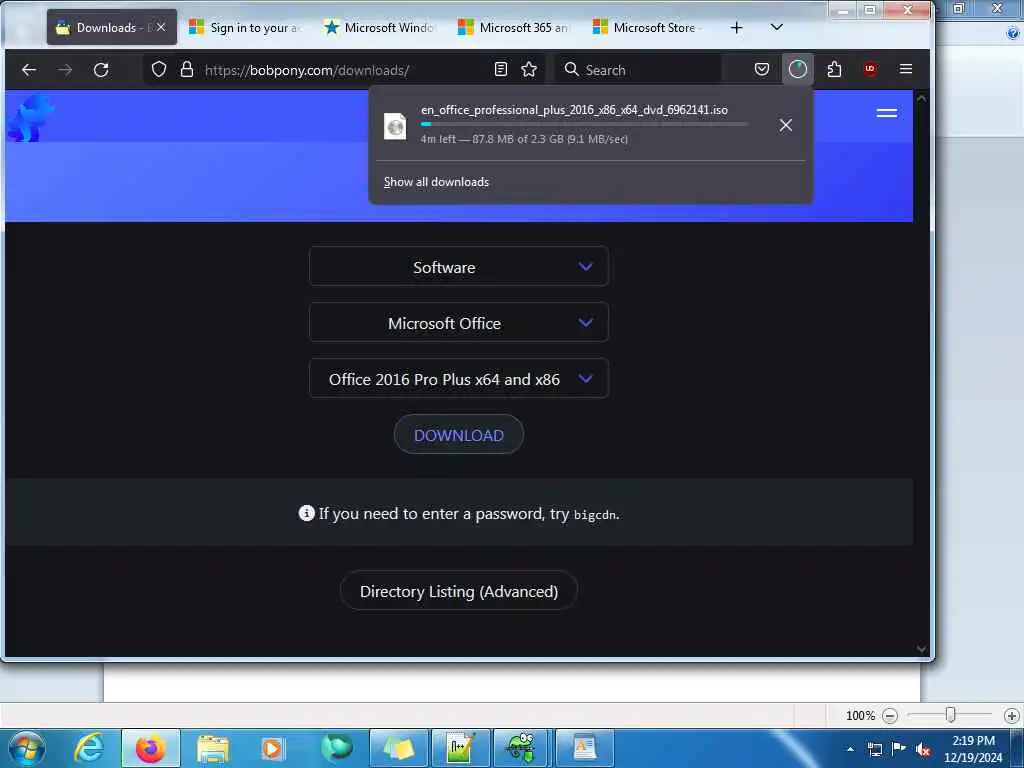This screenshot has width=1024, height=768.
Task: Click the page scrollbar down arrow
Action: click(x=921, y=648)
